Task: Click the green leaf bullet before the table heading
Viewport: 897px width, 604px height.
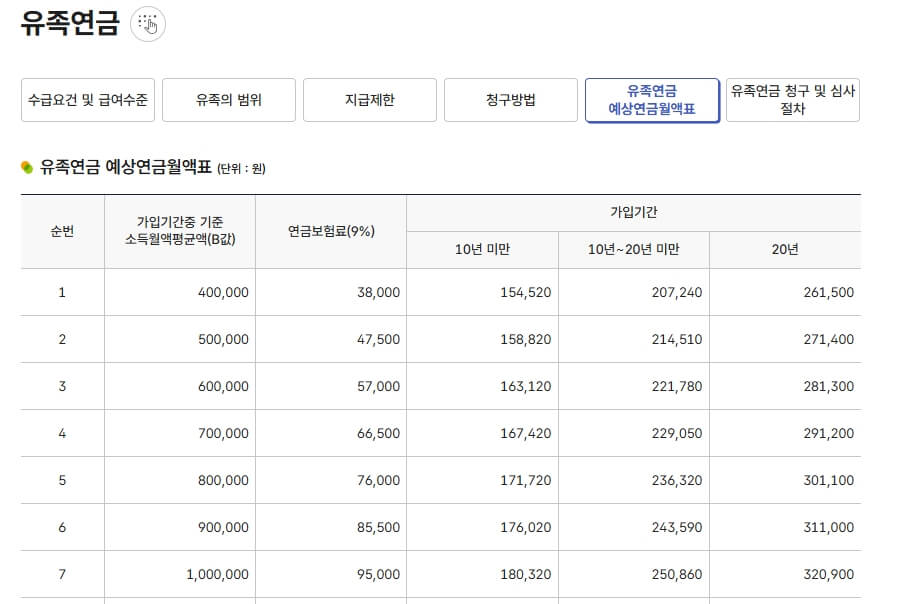Action: (x=24, y=165)
